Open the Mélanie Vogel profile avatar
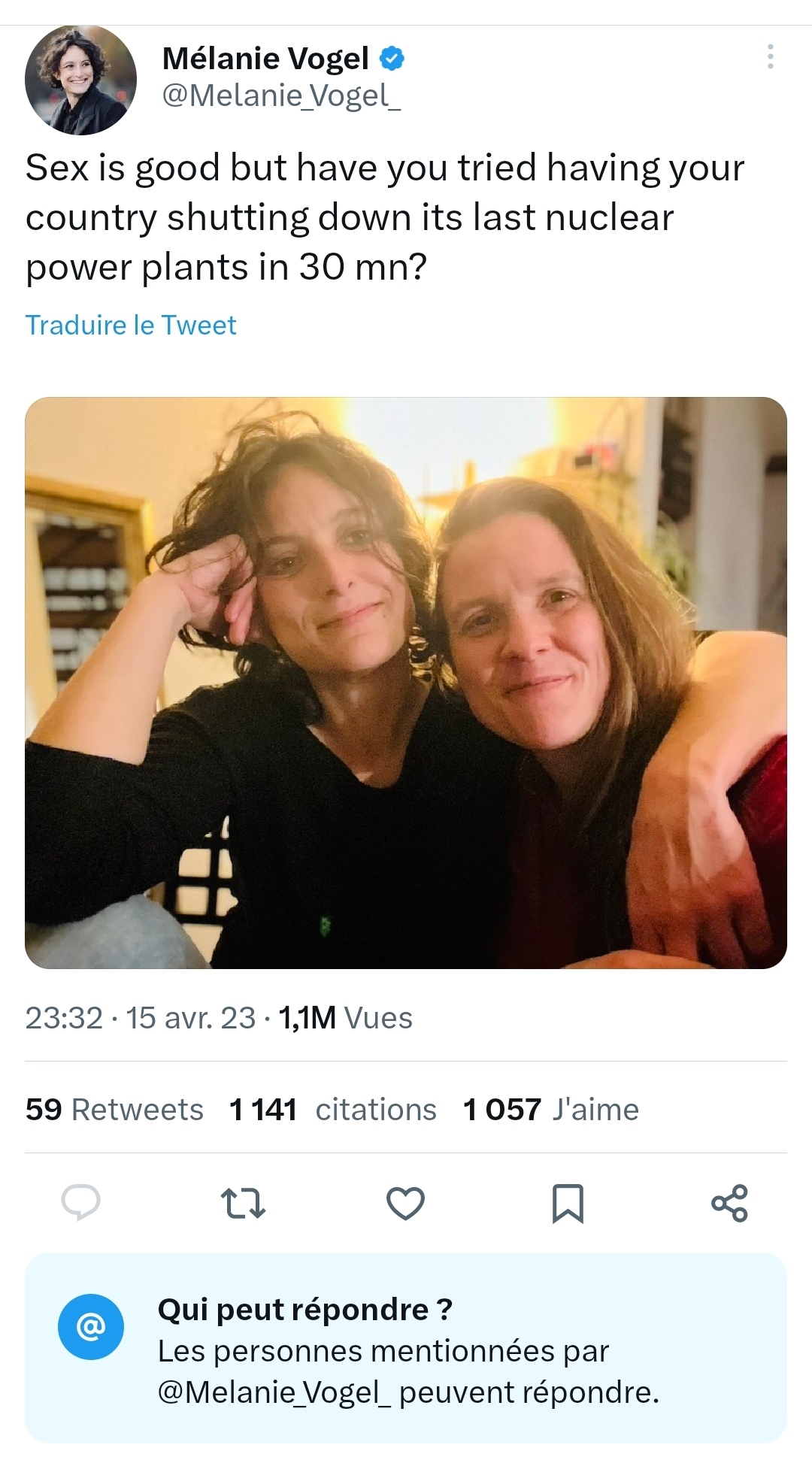This screenshot has height=1457, width=812. (80, 80)
